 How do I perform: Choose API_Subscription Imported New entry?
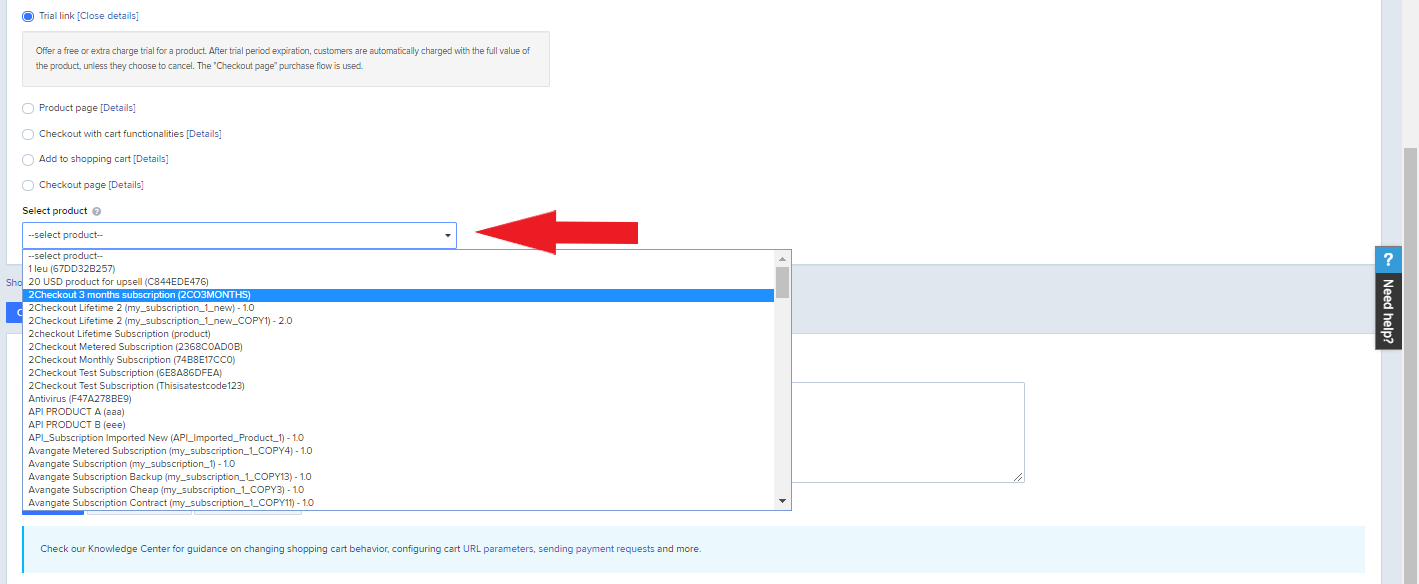399,438
